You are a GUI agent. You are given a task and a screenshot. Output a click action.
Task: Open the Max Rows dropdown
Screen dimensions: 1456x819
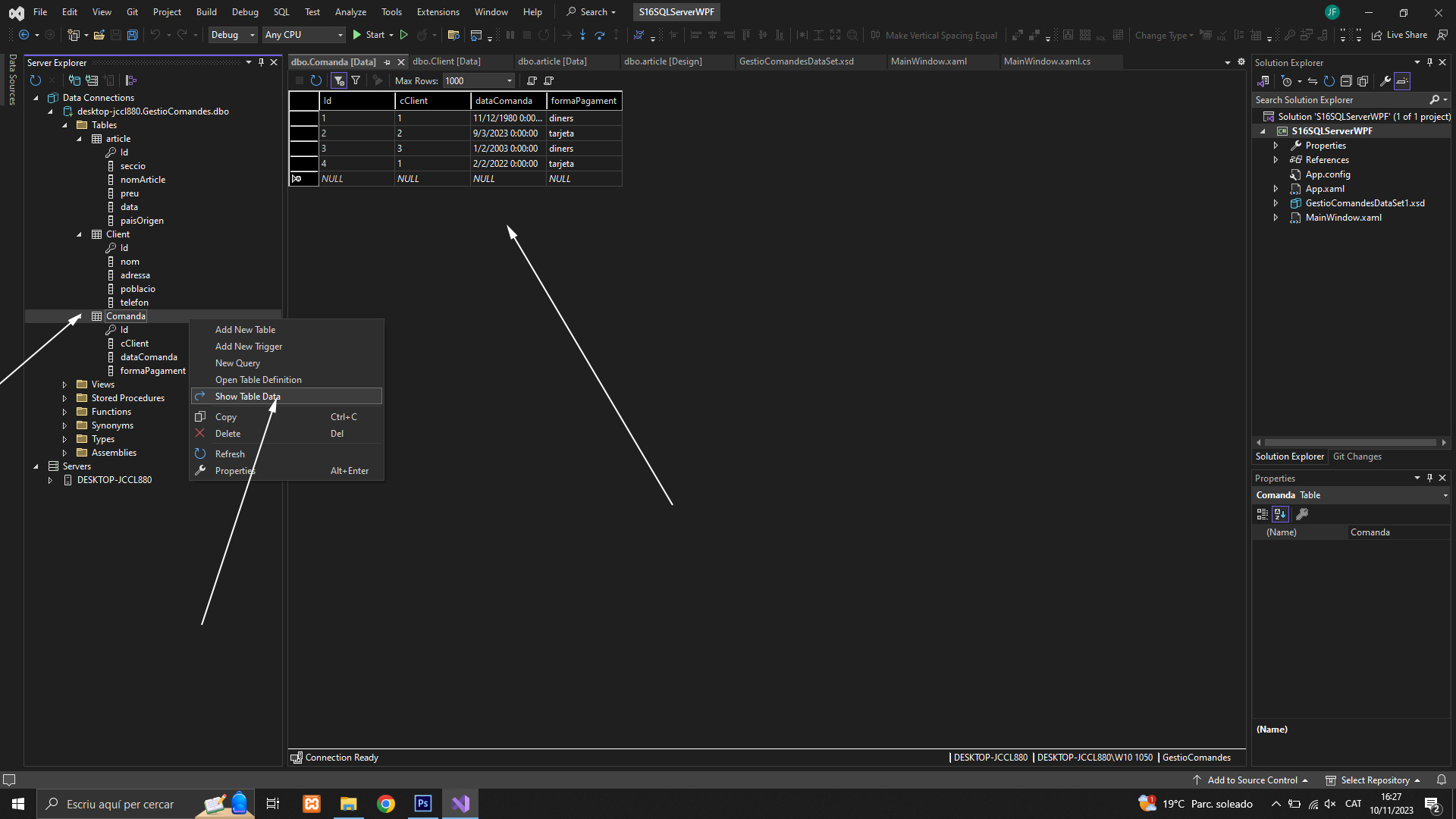[510, 81]
